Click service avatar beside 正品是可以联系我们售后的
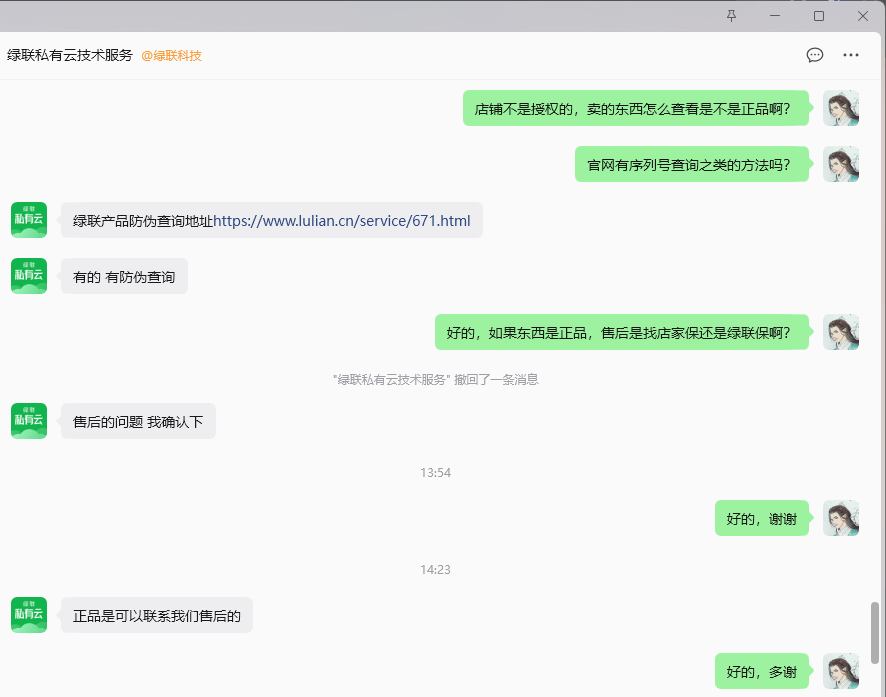 (x=29, y=615)
